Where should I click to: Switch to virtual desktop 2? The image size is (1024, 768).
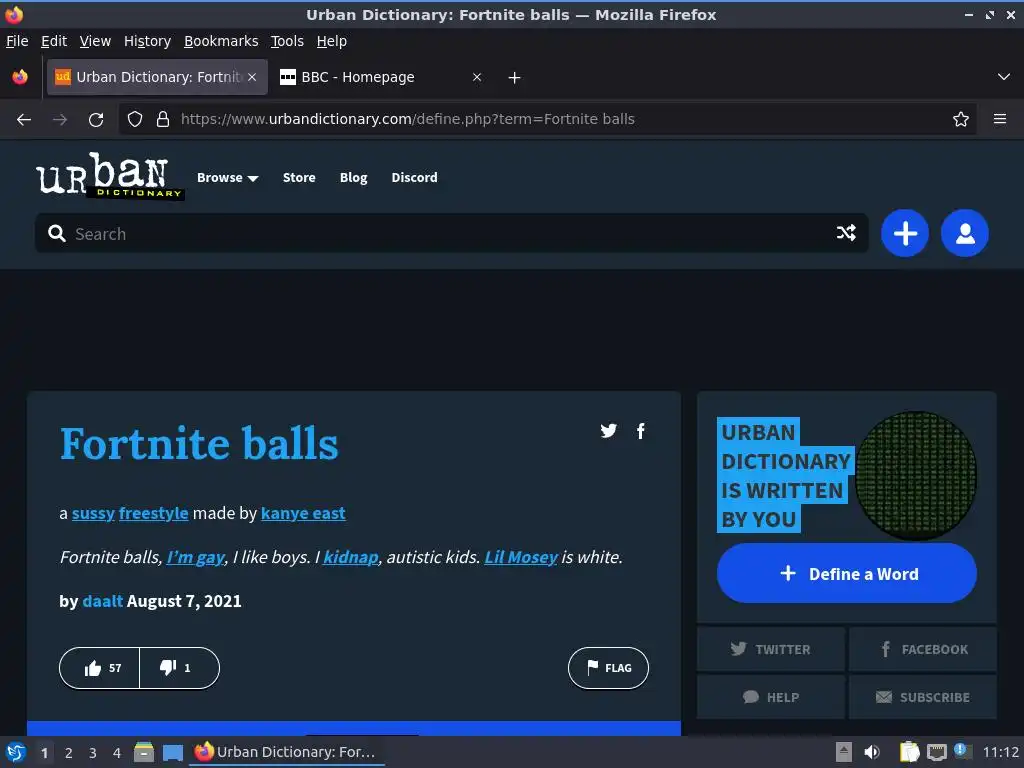pos(69,753)
